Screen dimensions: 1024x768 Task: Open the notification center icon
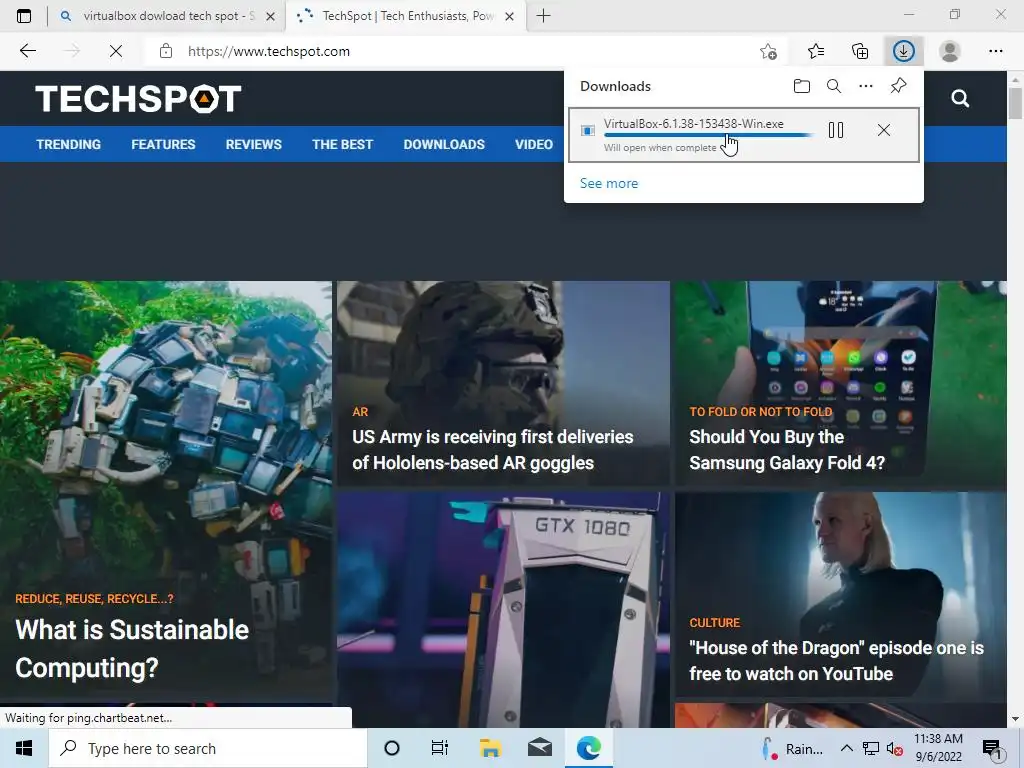[992, 748]
